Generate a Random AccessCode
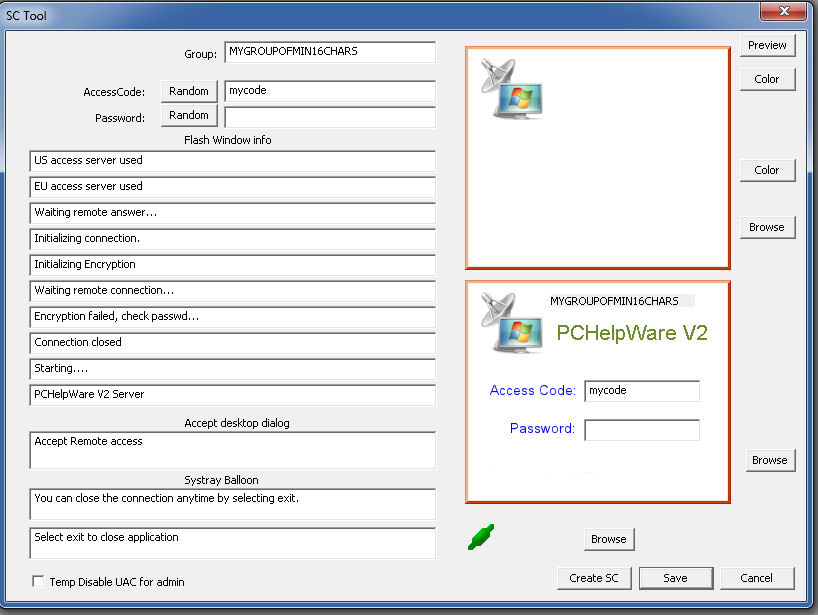Image resolution: width=818 pixels, height=615 pixels. click(189, 91)
